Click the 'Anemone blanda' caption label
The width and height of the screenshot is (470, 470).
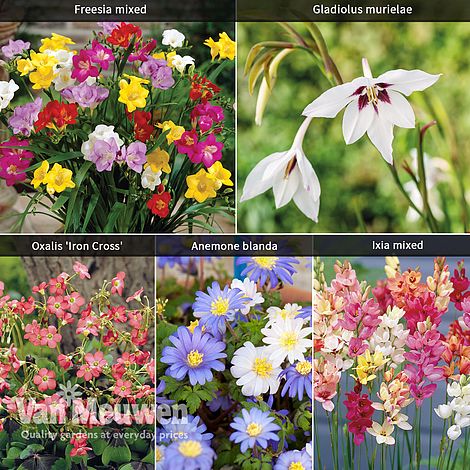click(234, 246)
